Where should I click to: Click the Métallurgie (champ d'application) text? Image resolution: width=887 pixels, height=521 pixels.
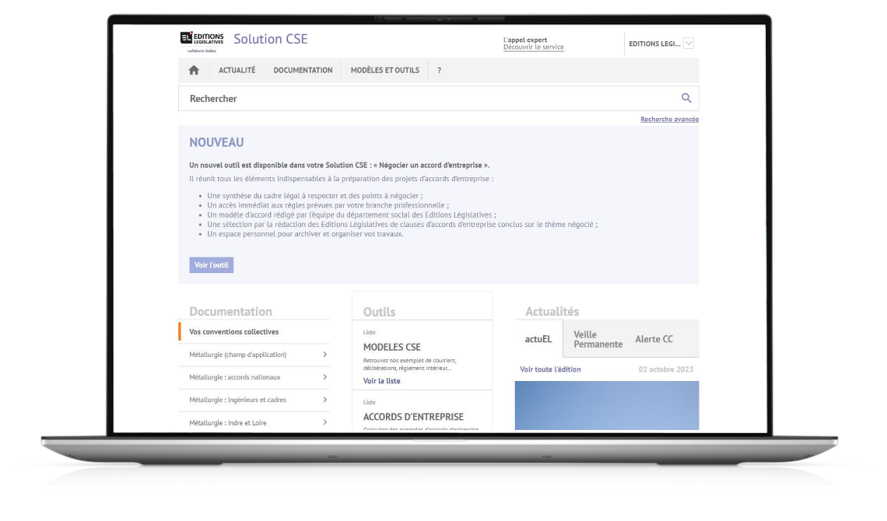(x=238, y=355)
